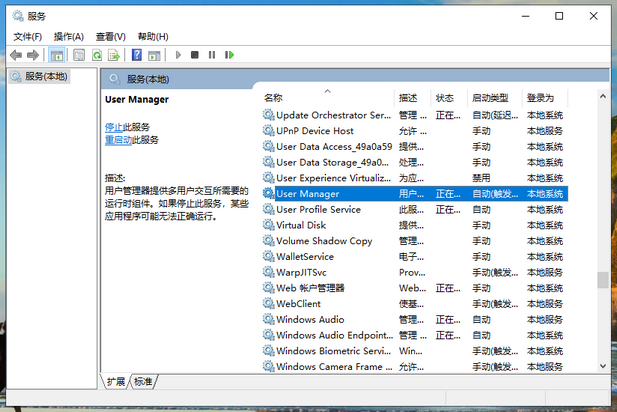
Task: Click the Export List toolbar icon
Action: [115, 55]
